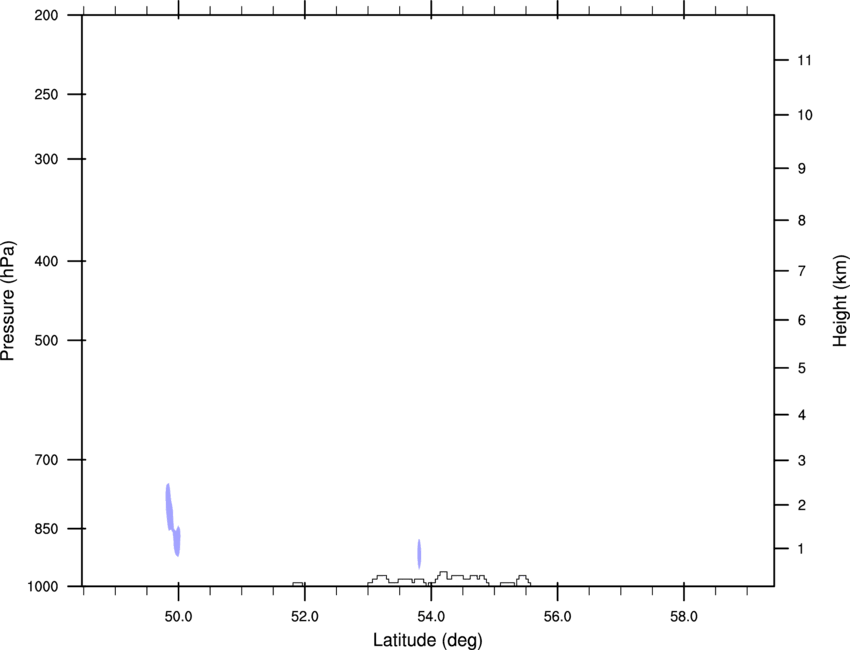
Task: Click the small blue sliver near latitude 53.8
Action: click(x=419, y=554)
